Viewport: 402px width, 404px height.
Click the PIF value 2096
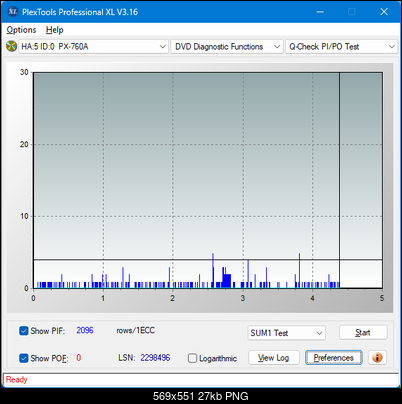pos(85,330)
